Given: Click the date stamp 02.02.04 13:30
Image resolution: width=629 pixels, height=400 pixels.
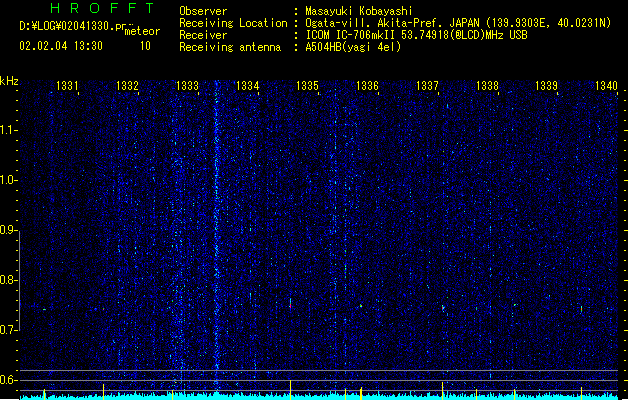Looking at the screenshot, I should click(x=61, y=46).
